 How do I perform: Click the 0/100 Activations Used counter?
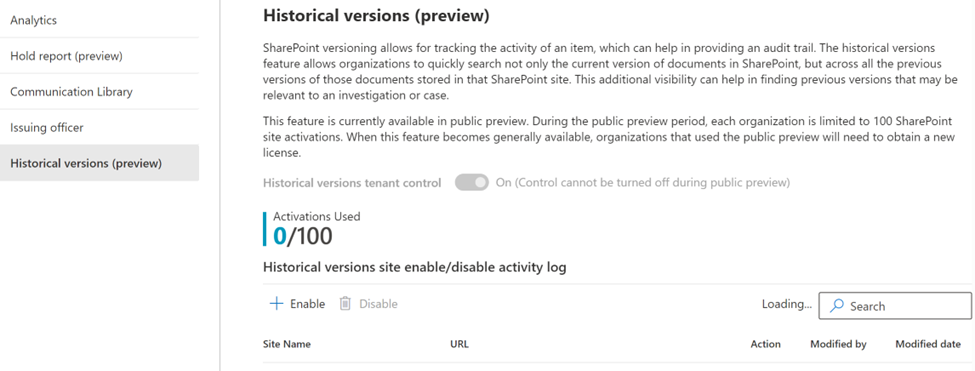click(303, 236)
